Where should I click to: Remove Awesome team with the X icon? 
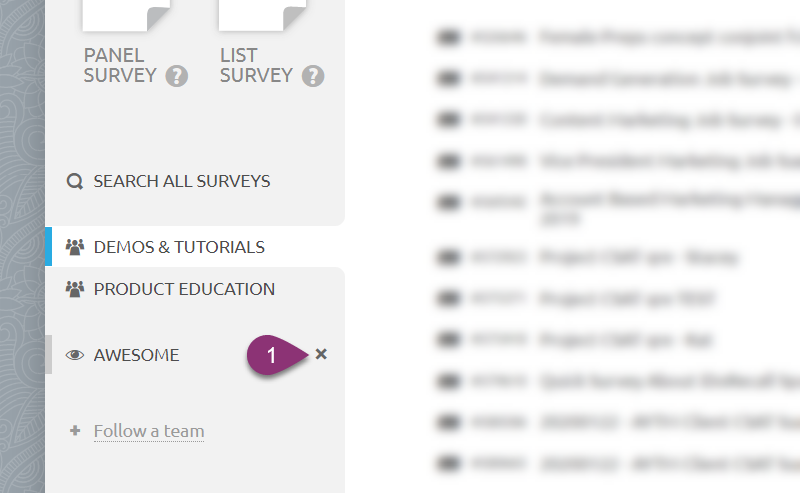(x=321, y=354)
